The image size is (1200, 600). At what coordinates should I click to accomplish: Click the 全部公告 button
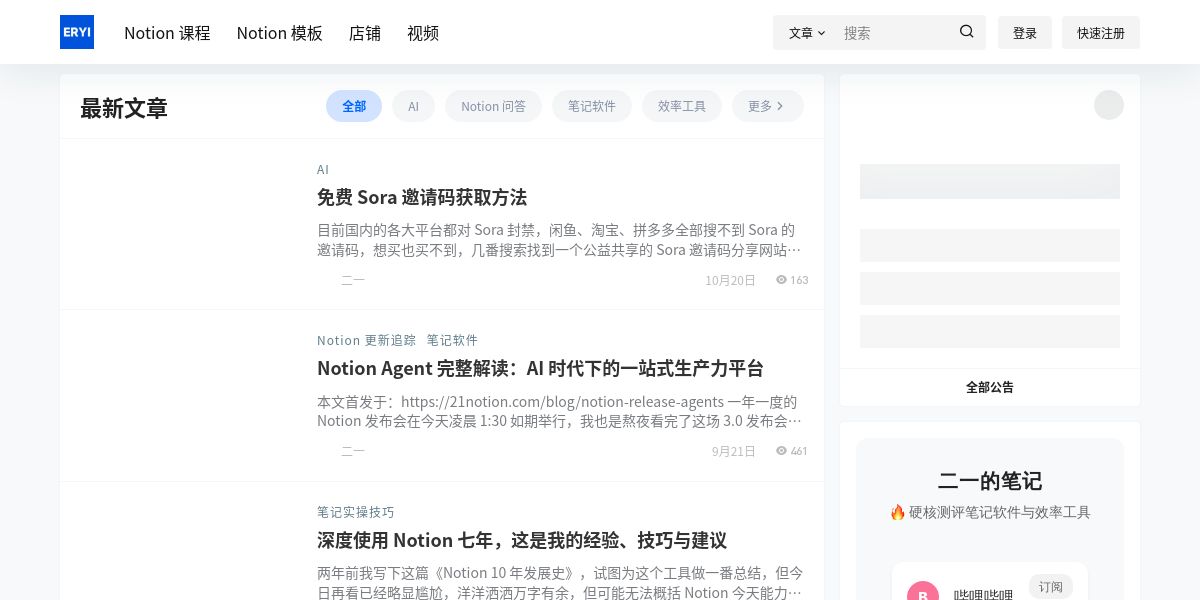coord(990,387)
